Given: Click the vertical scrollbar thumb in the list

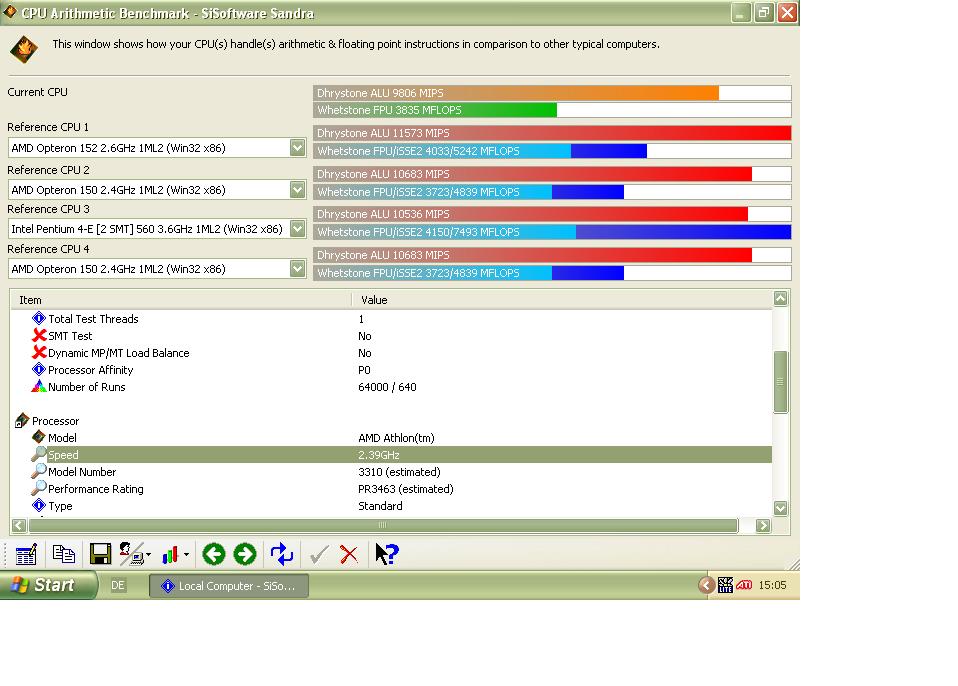Looking at the screenshot, I should point(780,382).
